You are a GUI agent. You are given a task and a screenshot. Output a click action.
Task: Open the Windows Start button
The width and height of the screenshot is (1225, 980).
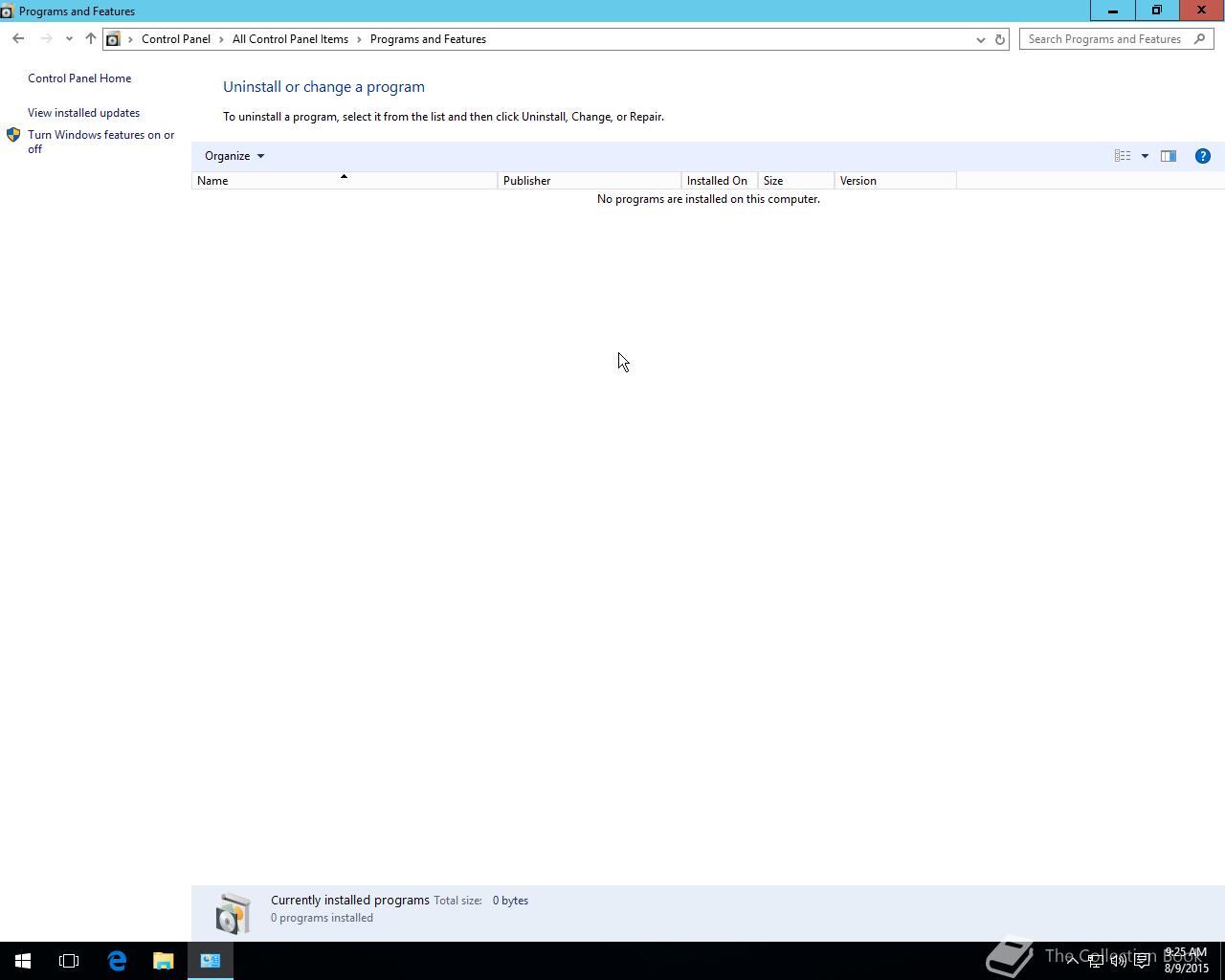[x=23, y=961]
